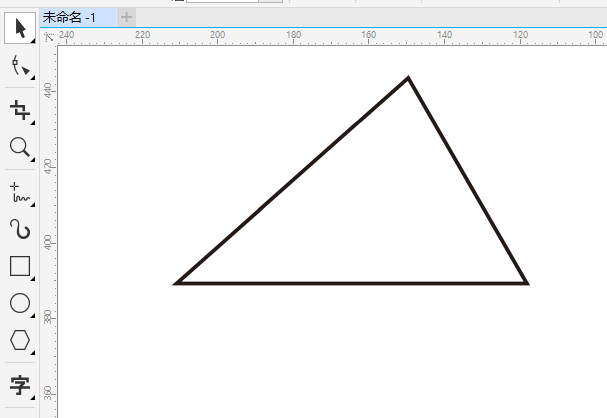Add a new document with plus tab
The height and width of the screenshot is (418, 607).
point(126,17)
